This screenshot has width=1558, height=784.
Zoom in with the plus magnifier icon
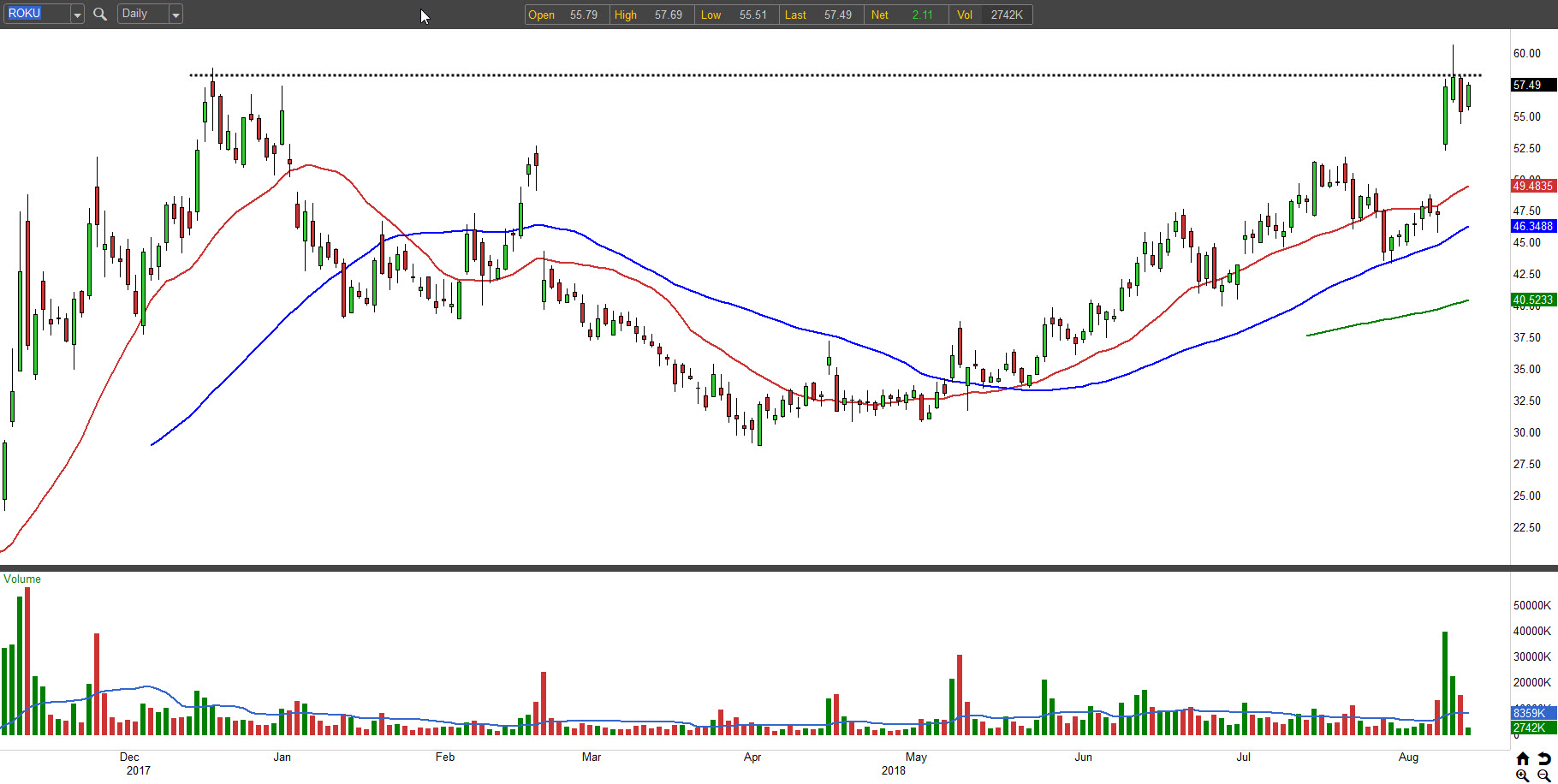coord(1522,775)
